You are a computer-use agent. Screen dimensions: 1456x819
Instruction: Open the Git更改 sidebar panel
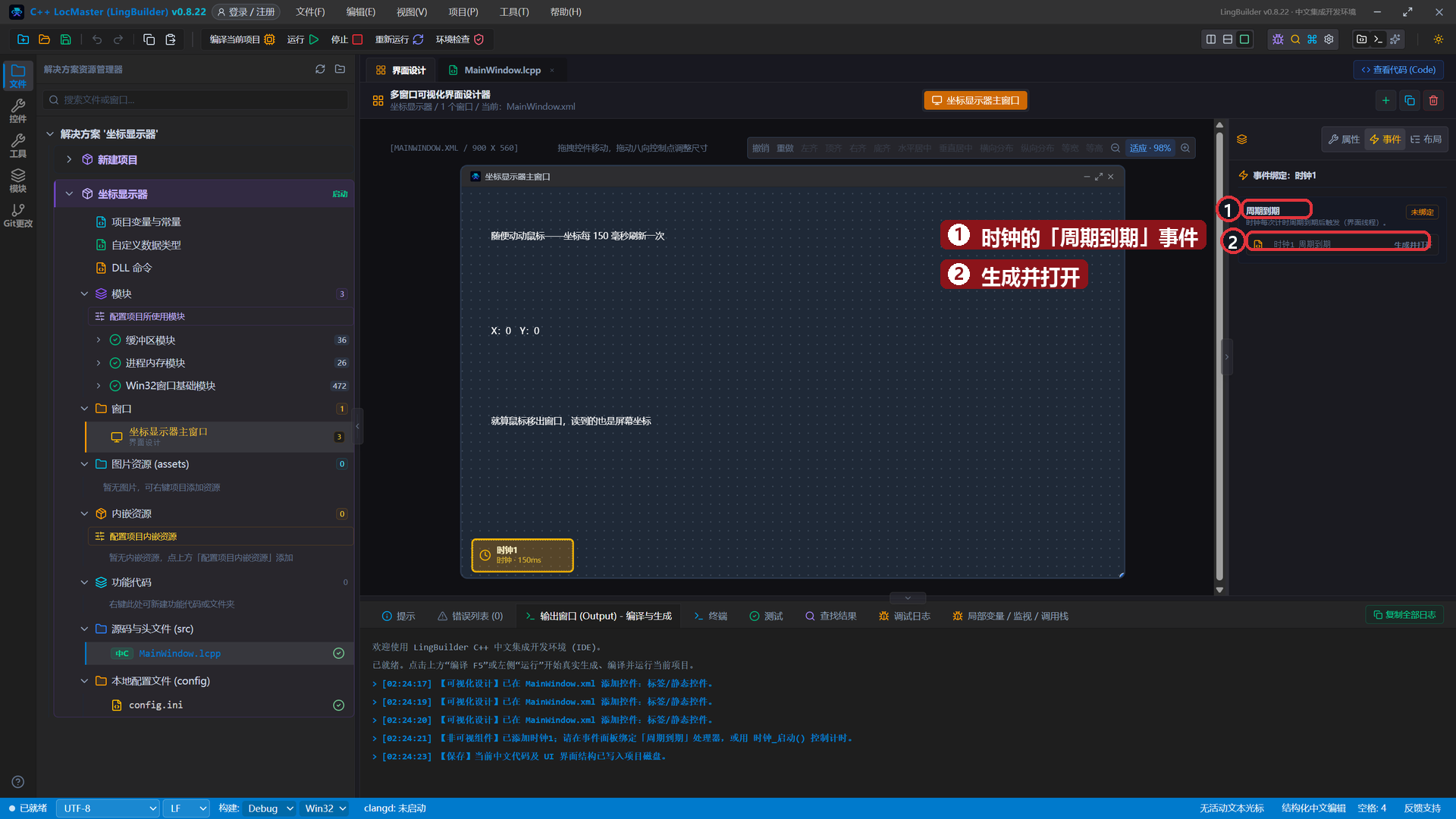18,215
